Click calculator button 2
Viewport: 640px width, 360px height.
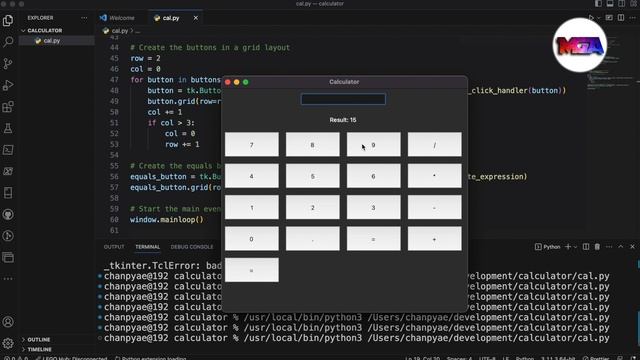click(x=312, y=207)
